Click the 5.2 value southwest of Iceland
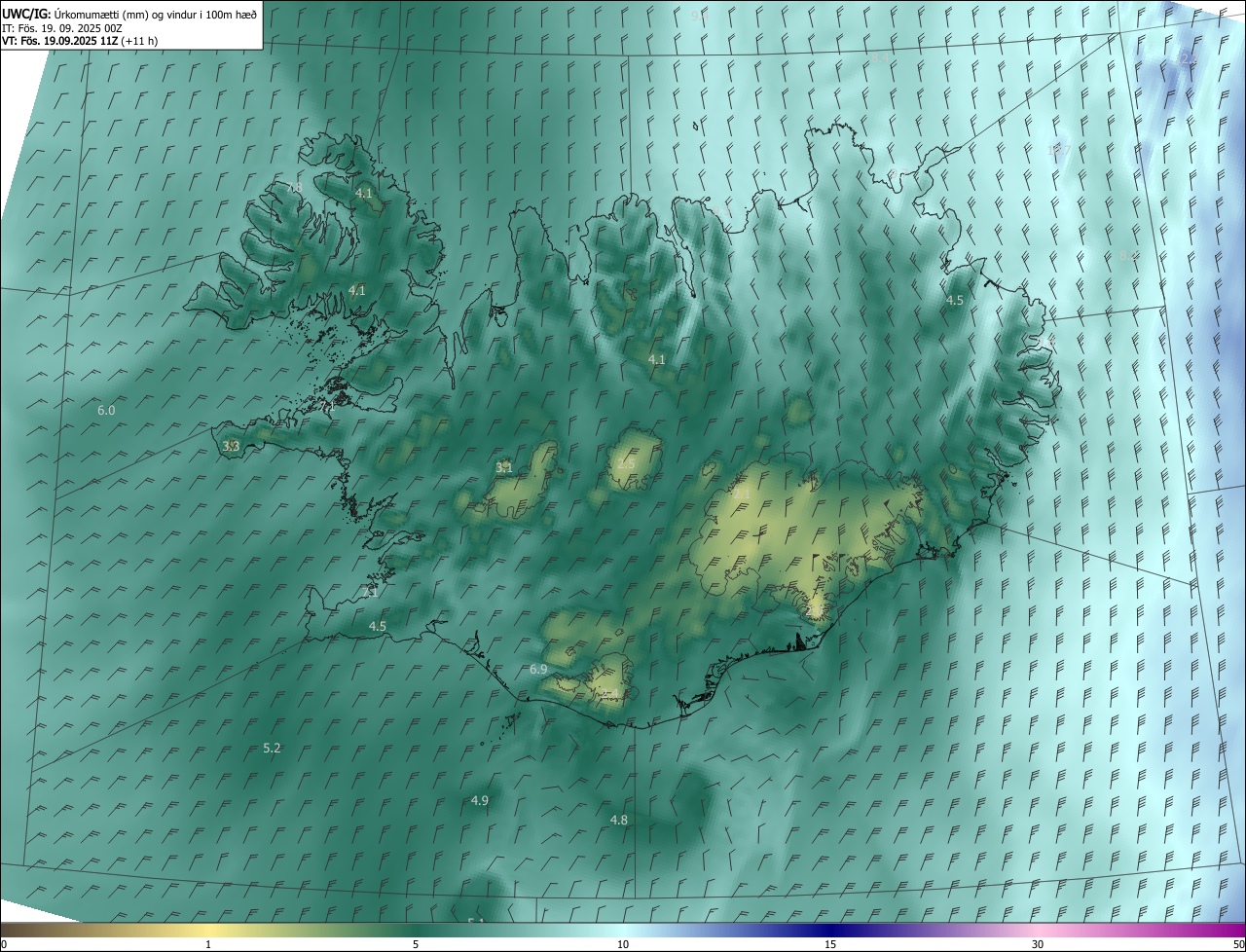Viewport: 1246px width, 952px height. click(272, 748)
